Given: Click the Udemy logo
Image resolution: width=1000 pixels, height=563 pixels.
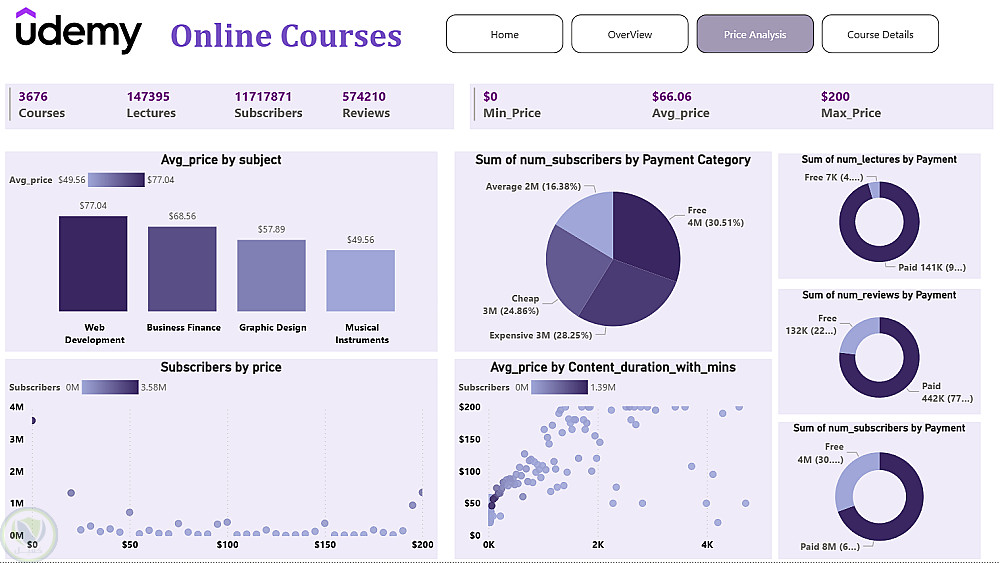Looking at the screenshot, I should point(78,31).
